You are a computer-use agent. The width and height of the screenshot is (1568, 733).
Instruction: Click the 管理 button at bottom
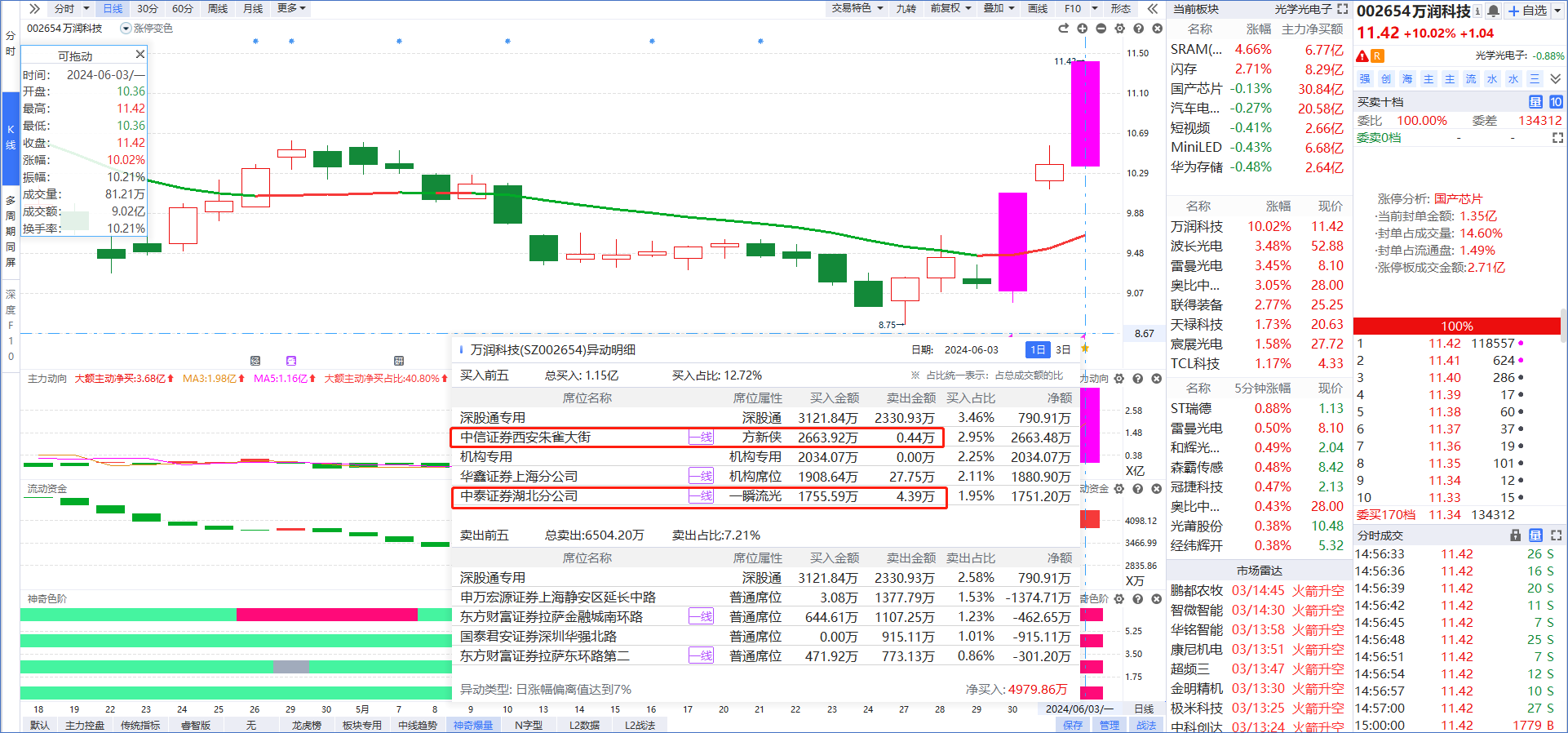1110,725
